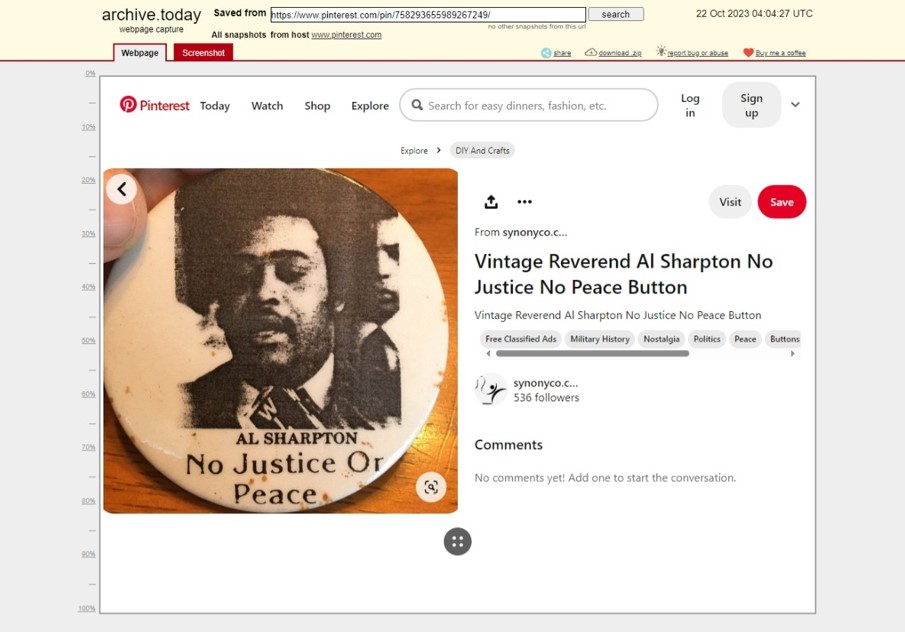Select the Peace tag
Viewport: 905px width, 632px height.
click(x=745, y=339)
